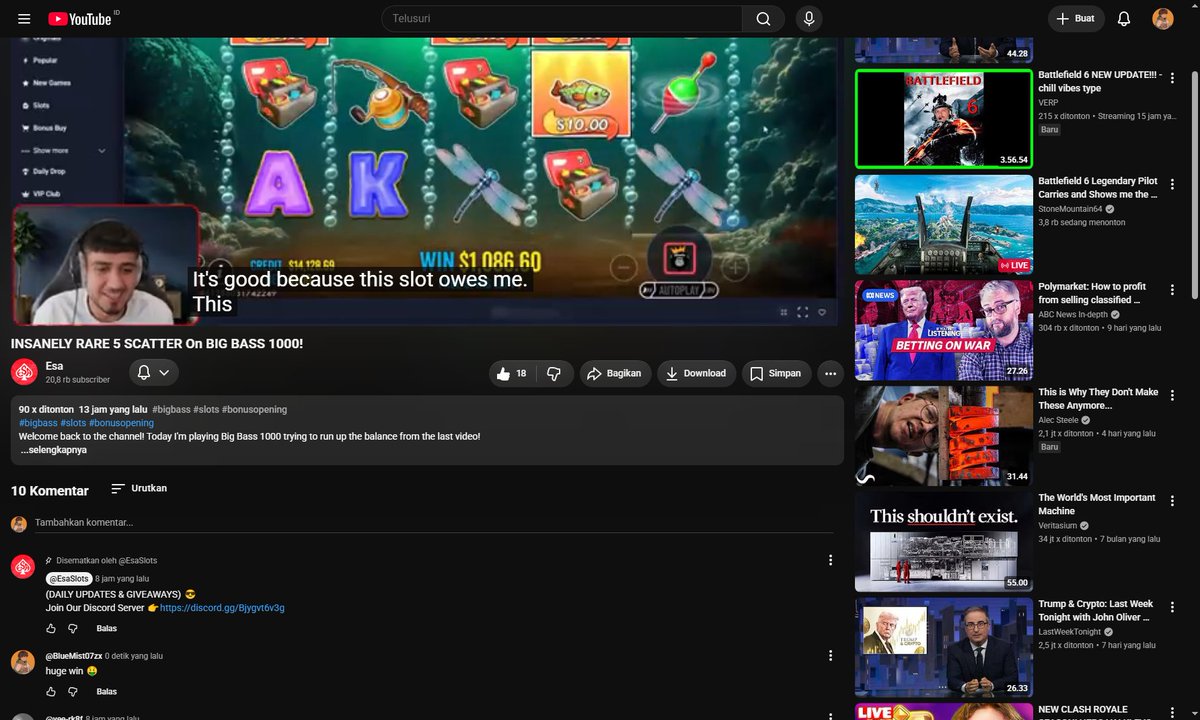Open the @BlueMist07zx profile name

click(x=74, y=656)
